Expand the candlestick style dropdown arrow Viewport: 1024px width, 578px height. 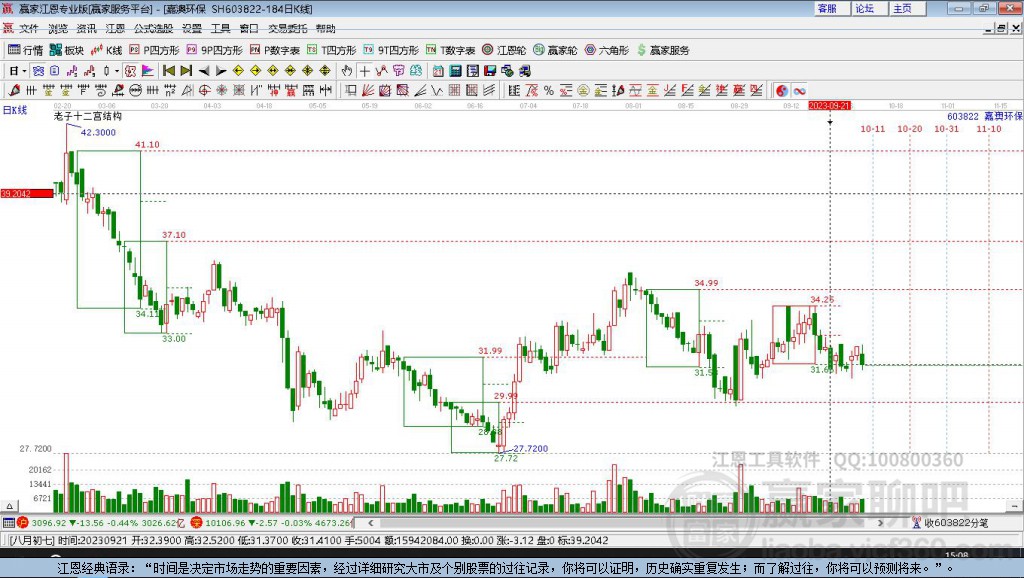coord(117,71)
